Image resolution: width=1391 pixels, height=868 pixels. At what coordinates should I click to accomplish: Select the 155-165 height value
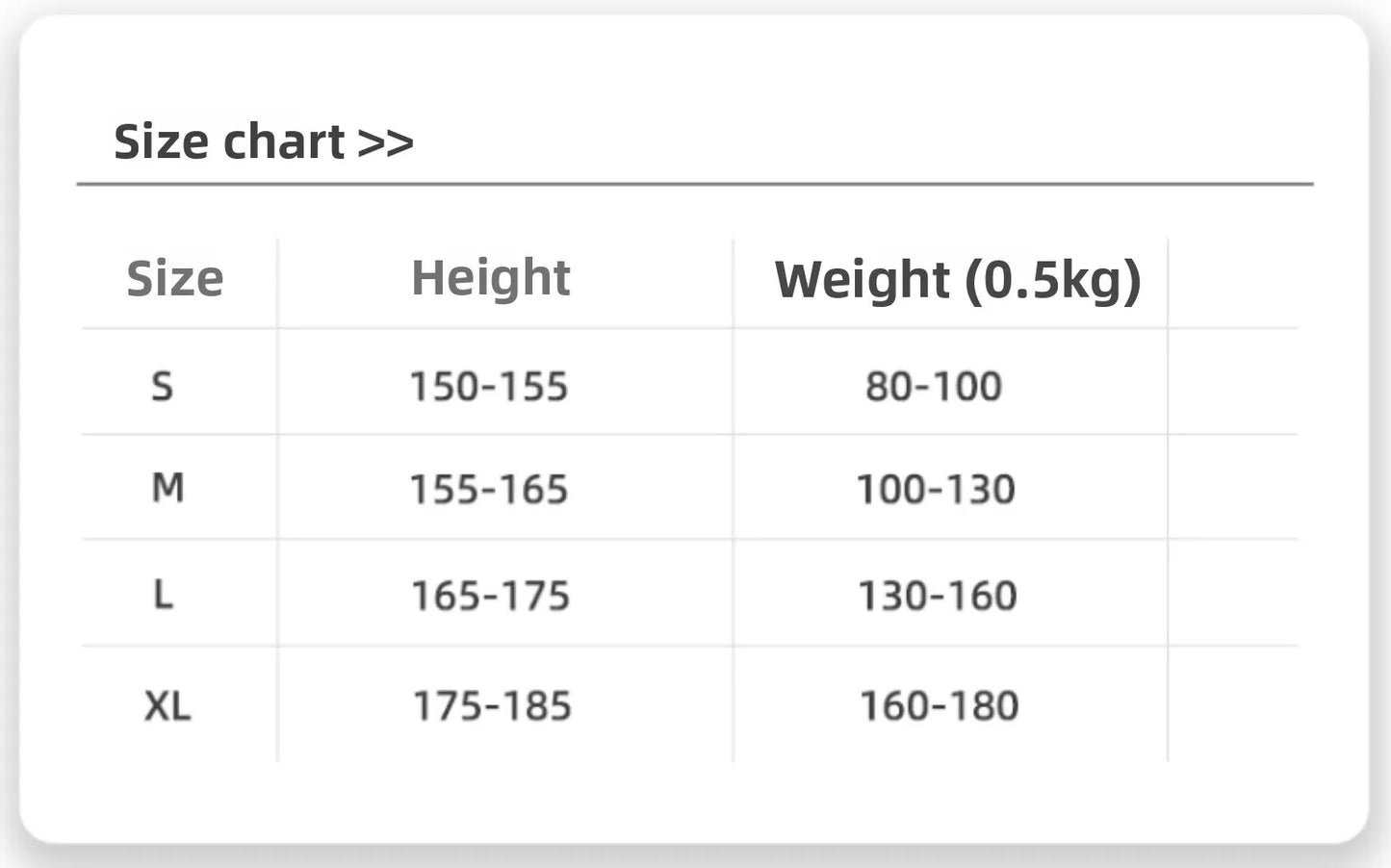point(489,489)
